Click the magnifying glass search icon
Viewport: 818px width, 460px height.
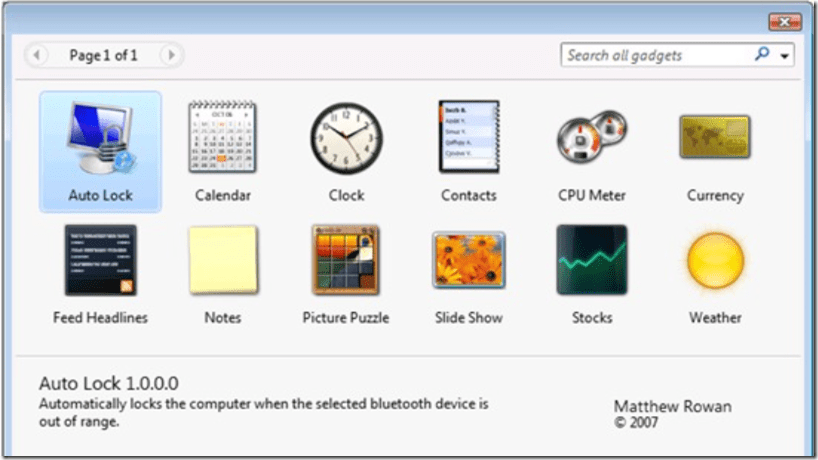click(x=762, y=55)
